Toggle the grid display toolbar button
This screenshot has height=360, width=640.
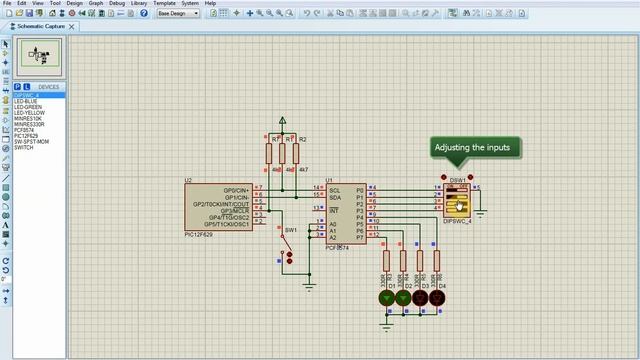(223, 13)
